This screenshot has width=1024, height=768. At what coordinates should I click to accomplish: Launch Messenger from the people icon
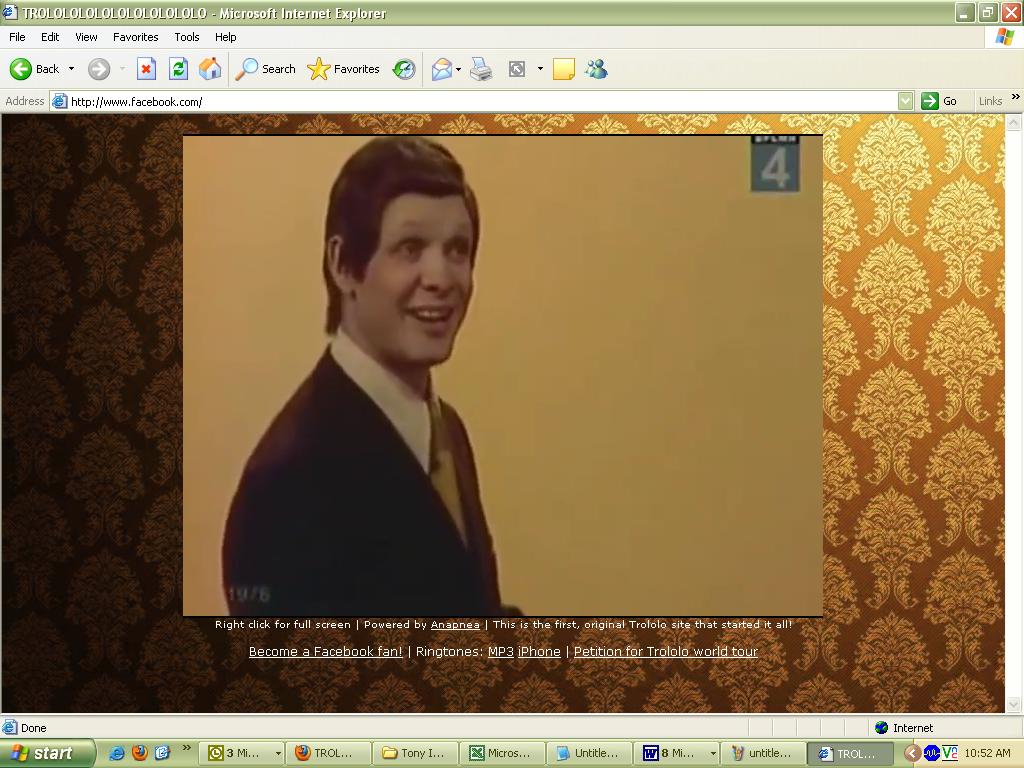596,69
